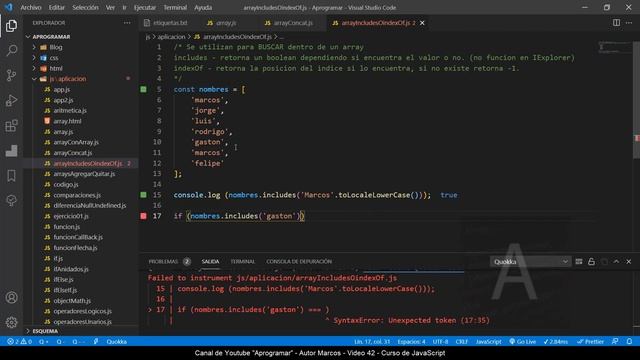640x360 pixels.
Task: Open the Explorer view in activity bar
Action: (11, 26)
